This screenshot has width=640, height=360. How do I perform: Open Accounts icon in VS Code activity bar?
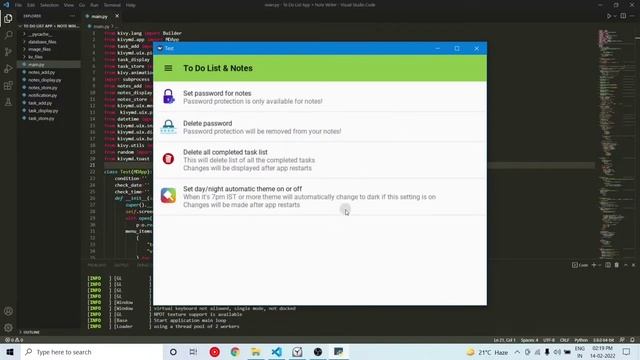pos(8,311)
